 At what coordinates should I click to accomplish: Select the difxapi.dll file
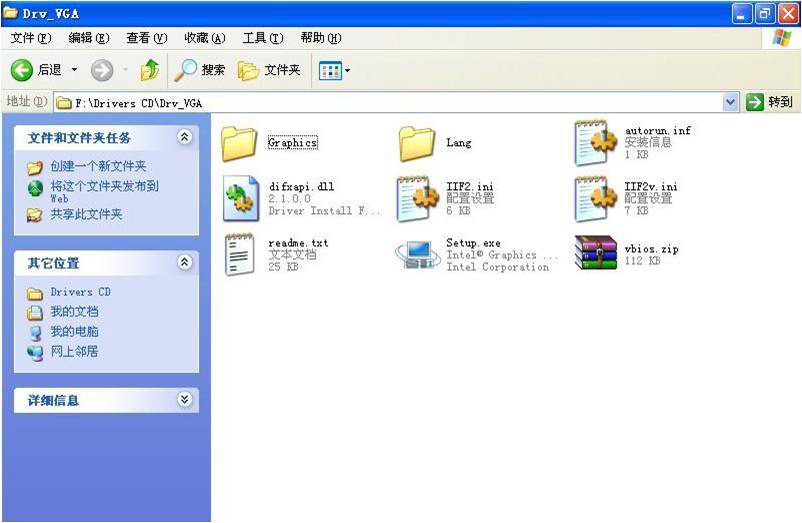coord(241,198)
